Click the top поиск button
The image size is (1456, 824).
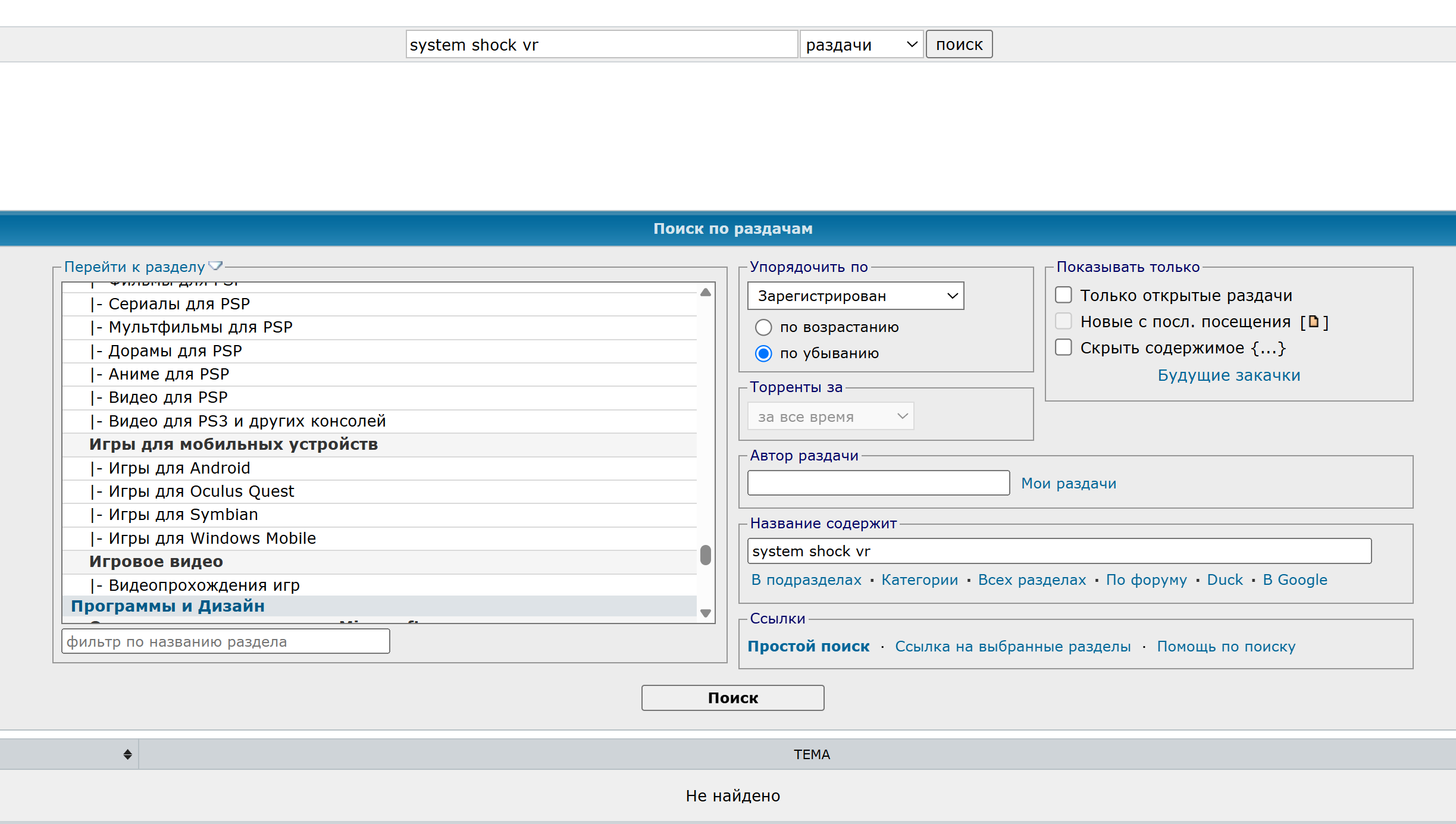(x=959, y=45)
